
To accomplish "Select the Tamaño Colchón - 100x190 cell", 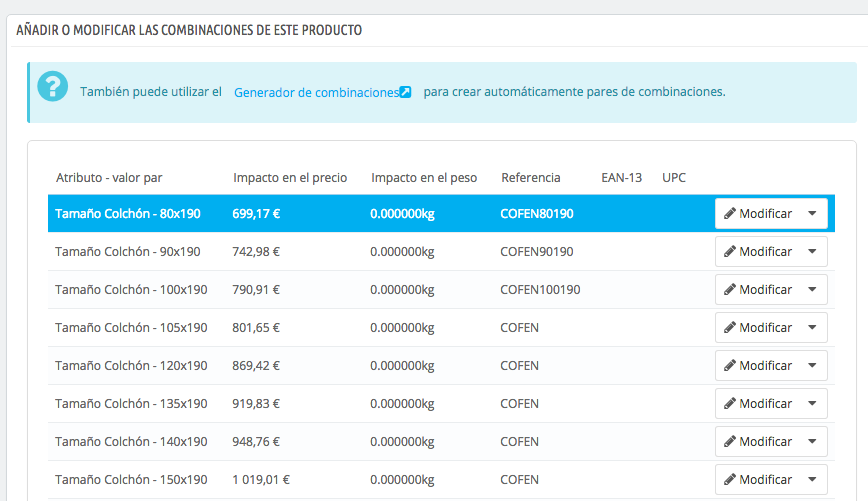I will 131,290.
